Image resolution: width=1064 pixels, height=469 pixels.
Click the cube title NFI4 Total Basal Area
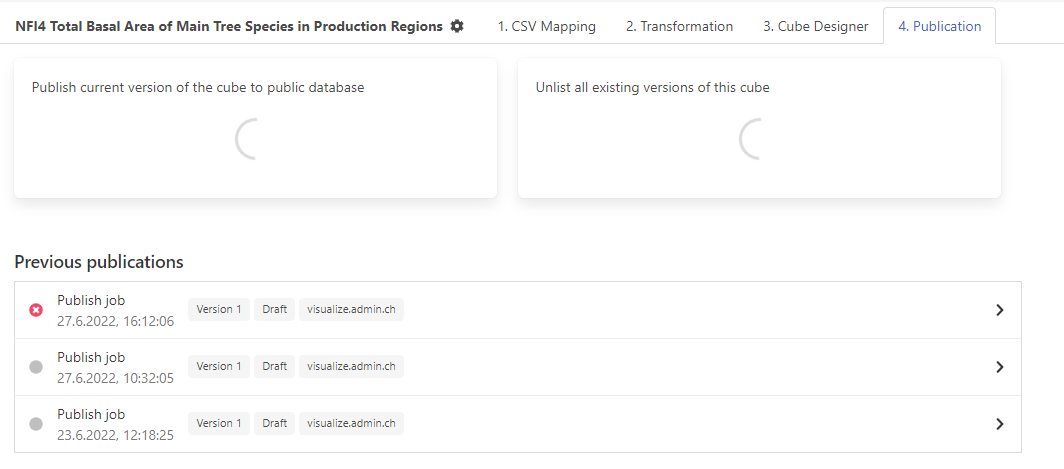pos(228,26)
